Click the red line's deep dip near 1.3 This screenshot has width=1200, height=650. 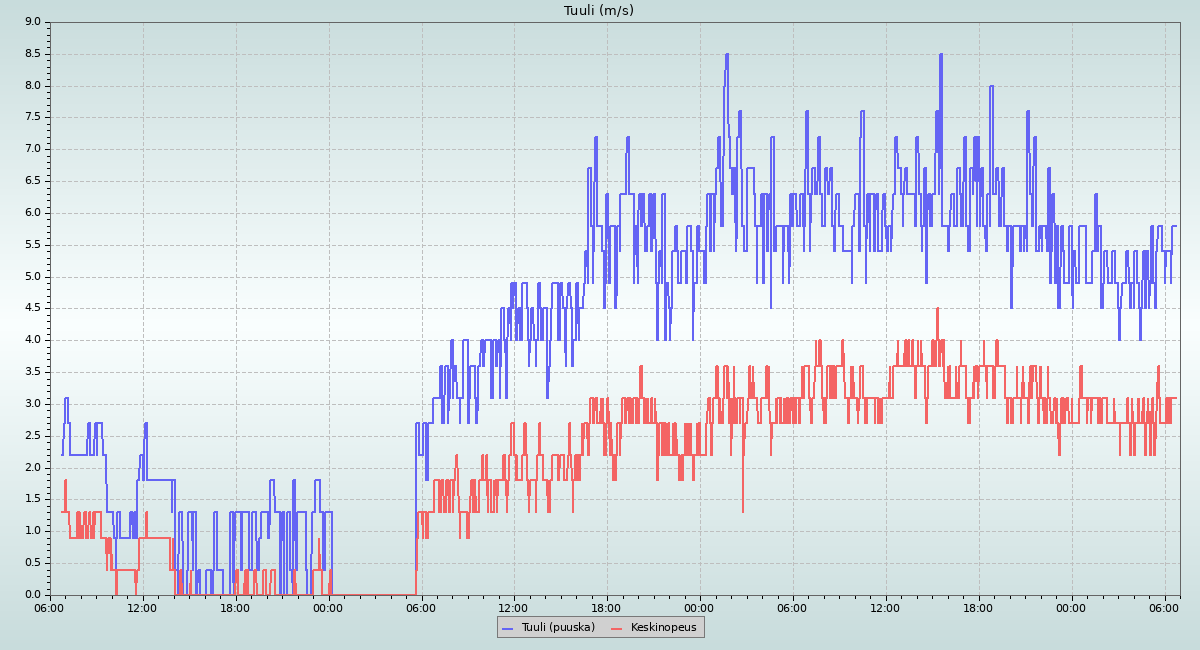[743, 511]
